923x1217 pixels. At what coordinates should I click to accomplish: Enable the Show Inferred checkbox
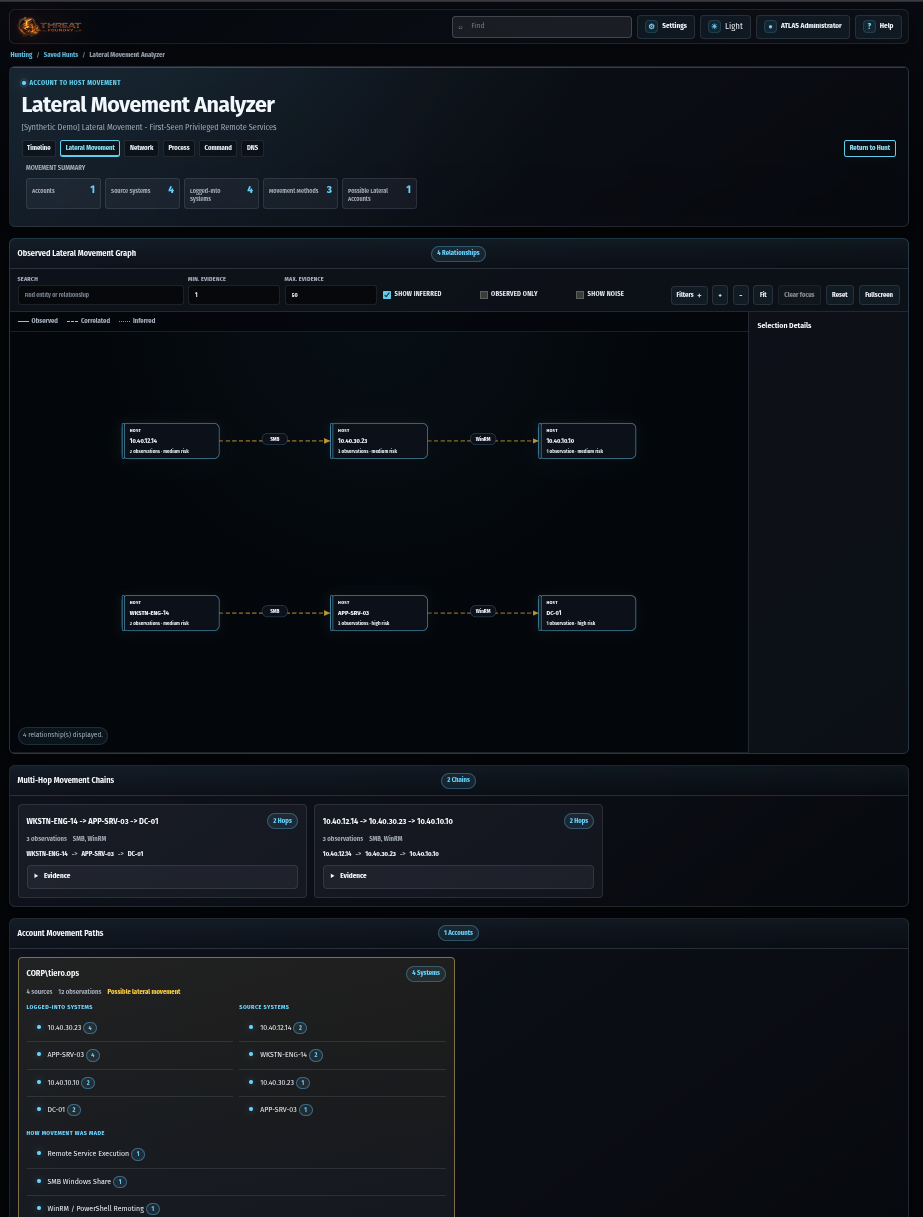pyautogui.click(x=387, y=295)
